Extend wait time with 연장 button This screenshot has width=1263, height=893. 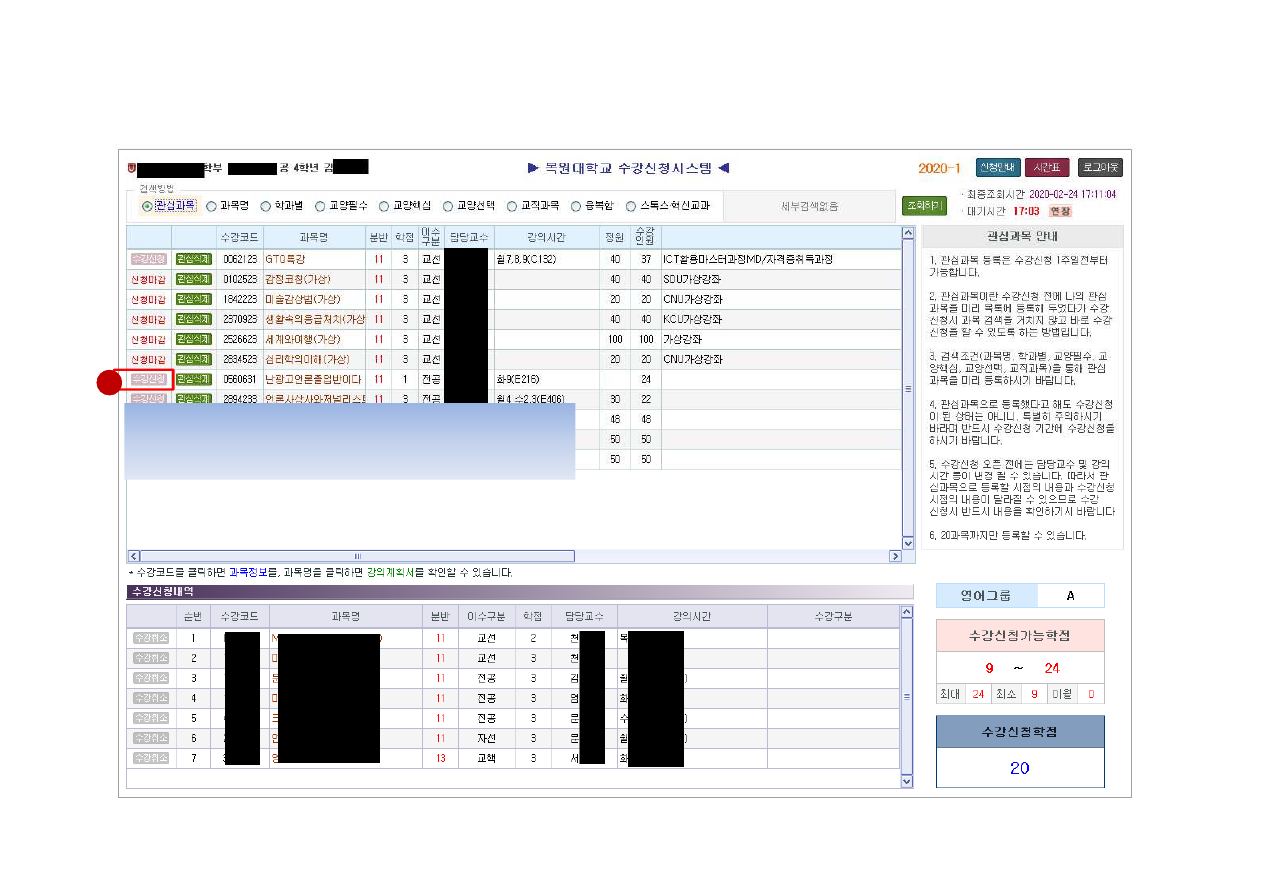tap(1059, 212)
